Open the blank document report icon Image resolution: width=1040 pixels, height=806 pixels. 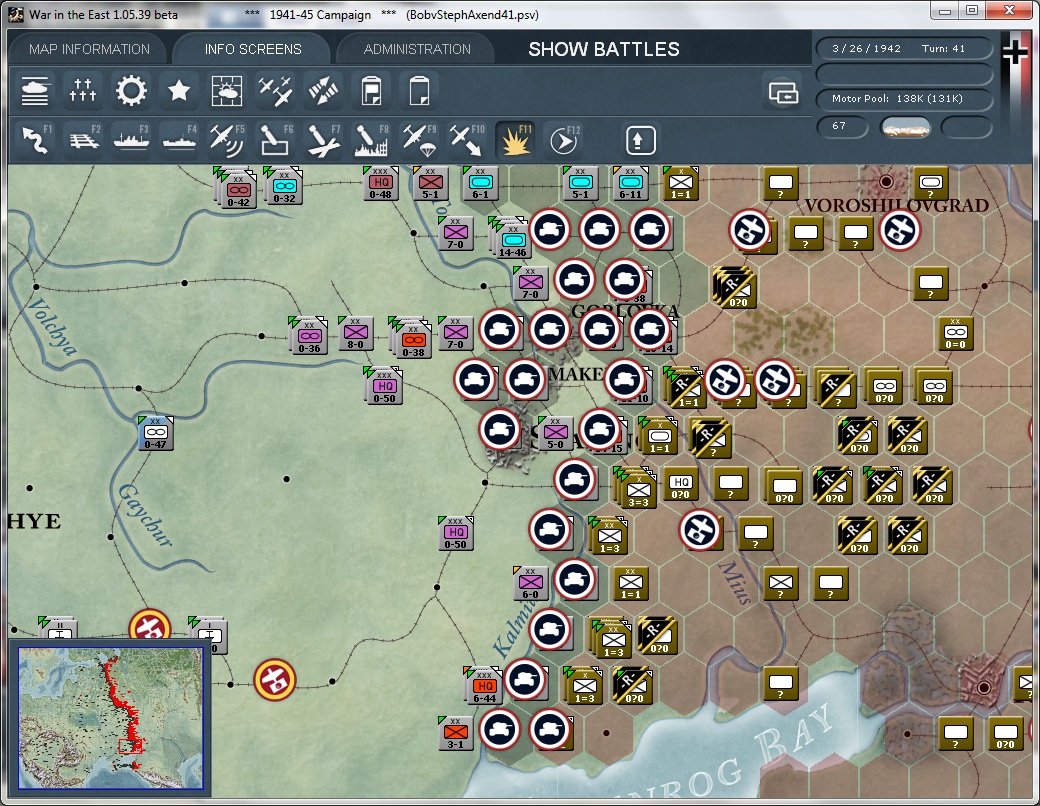[x=419, y=91]
